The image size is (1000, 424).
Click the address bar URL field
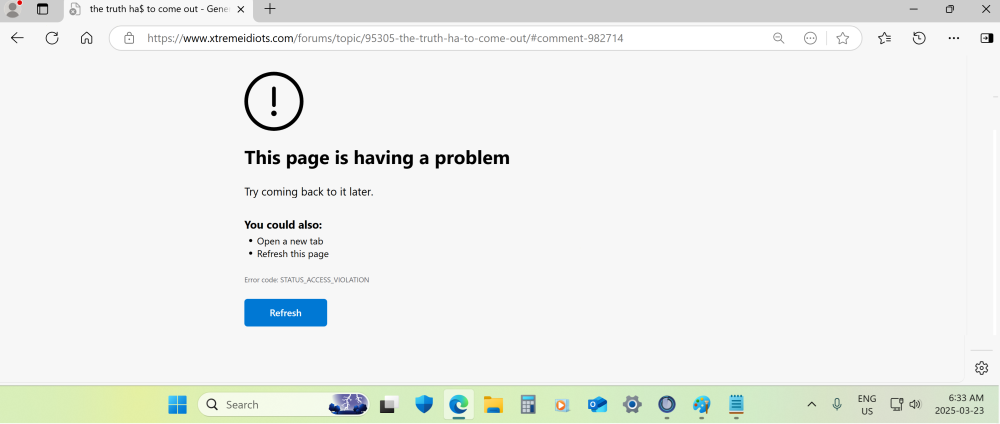[450, 38]
